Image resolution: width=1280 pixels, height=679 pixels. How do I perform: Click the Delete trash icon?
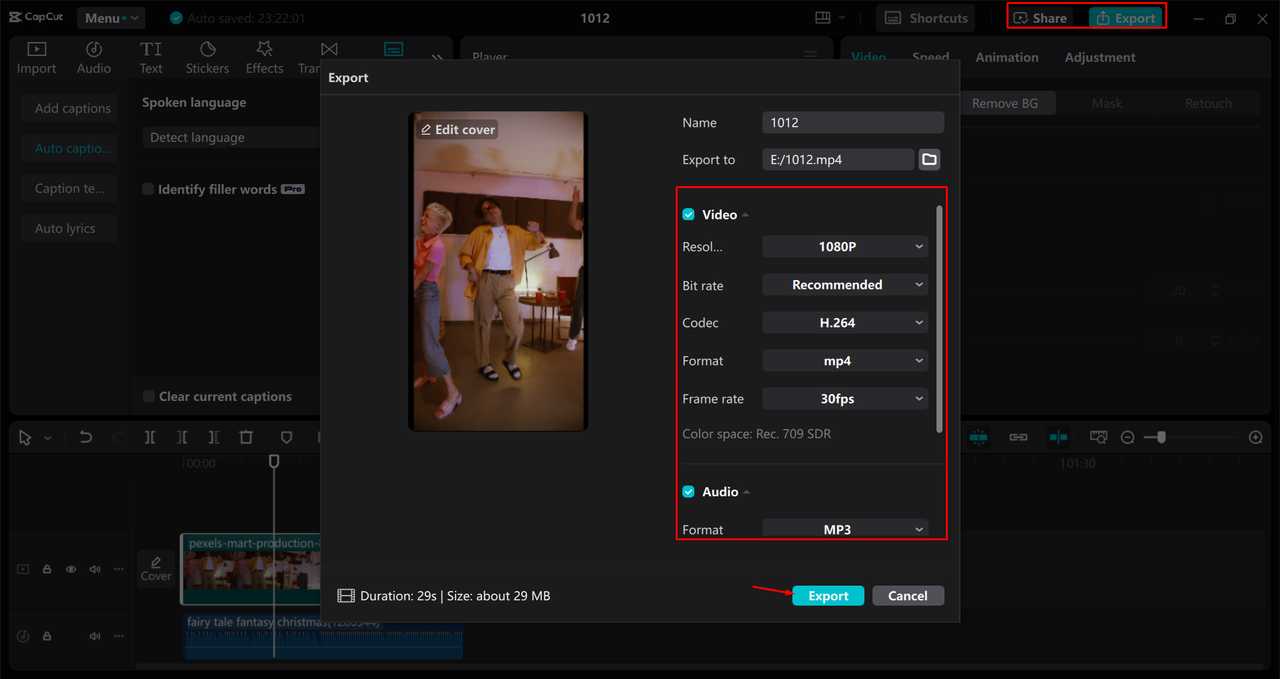pos(246,437)
